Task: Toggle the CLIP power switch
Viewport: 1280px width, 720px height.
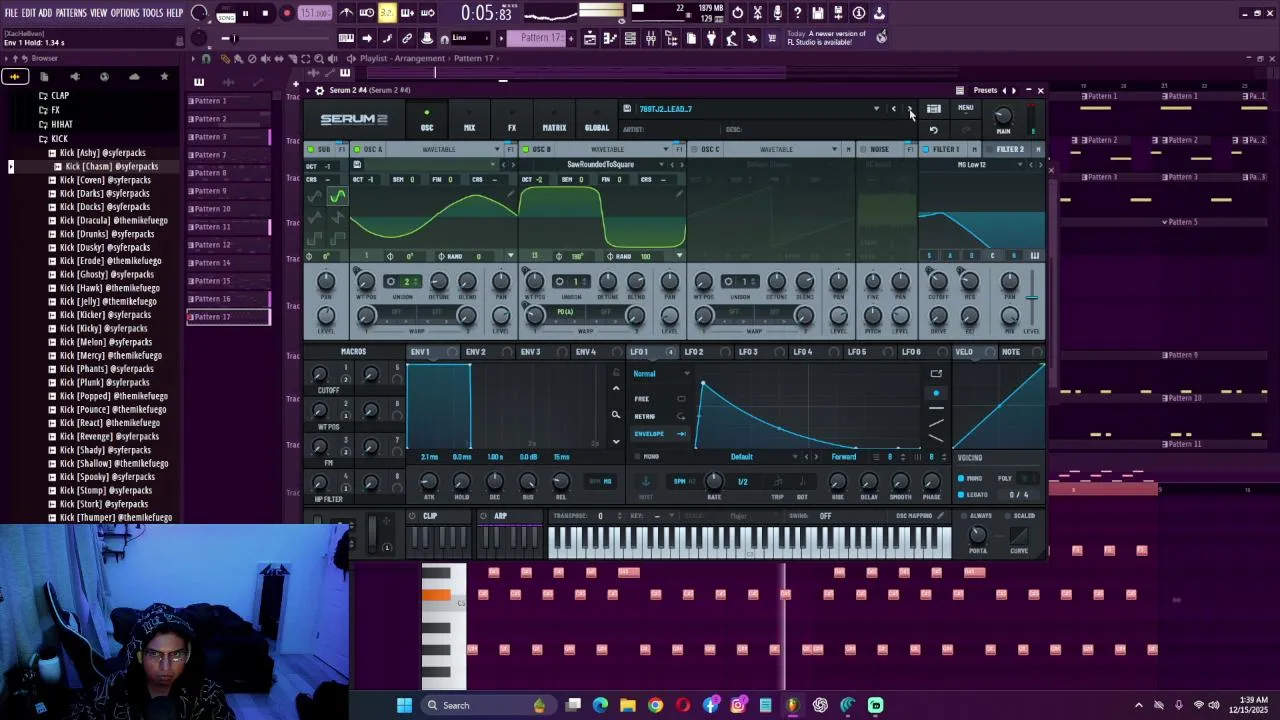Action: click(412, 516)
